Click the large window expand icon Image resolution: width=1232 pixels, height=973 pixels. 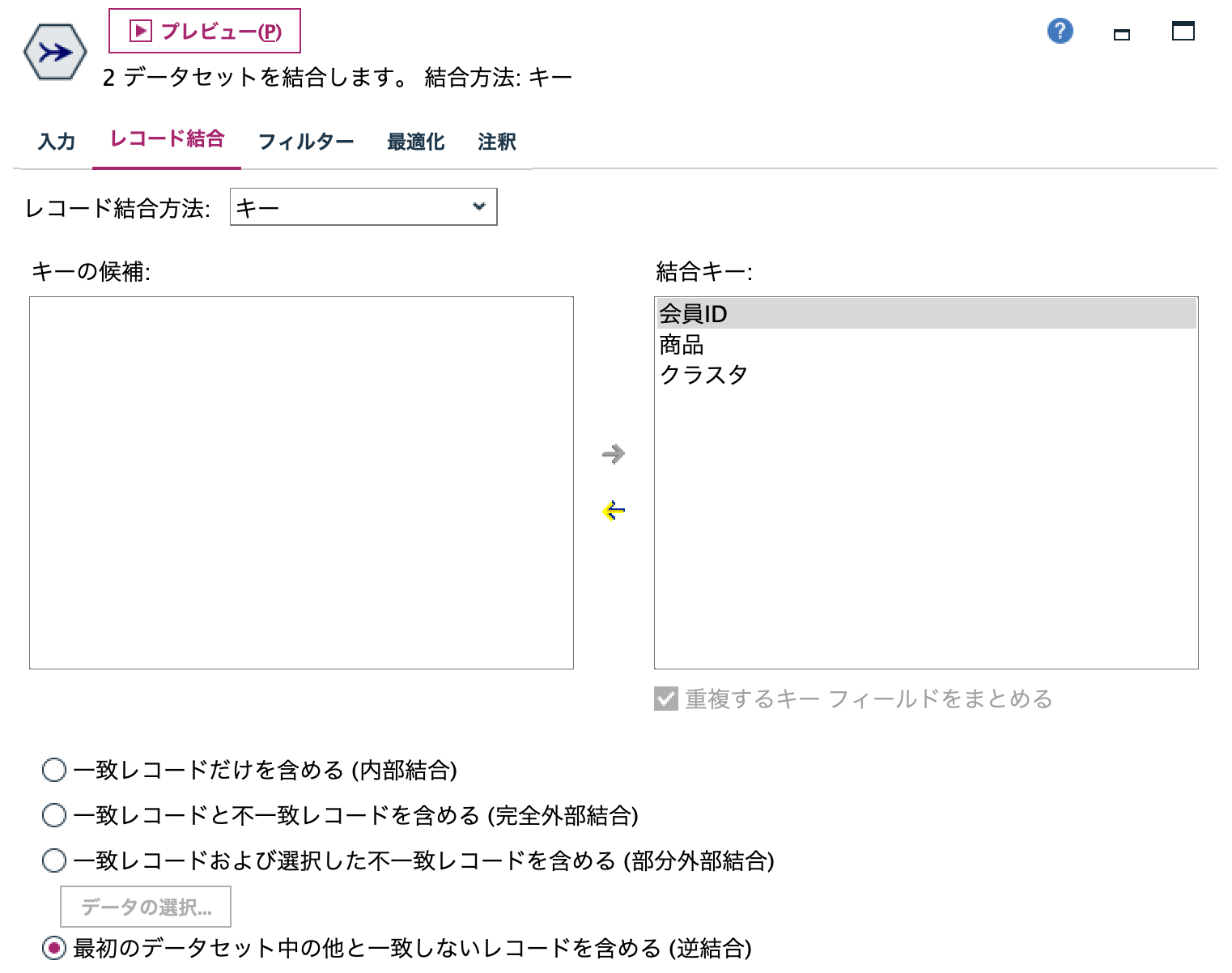pos(1183,32)
